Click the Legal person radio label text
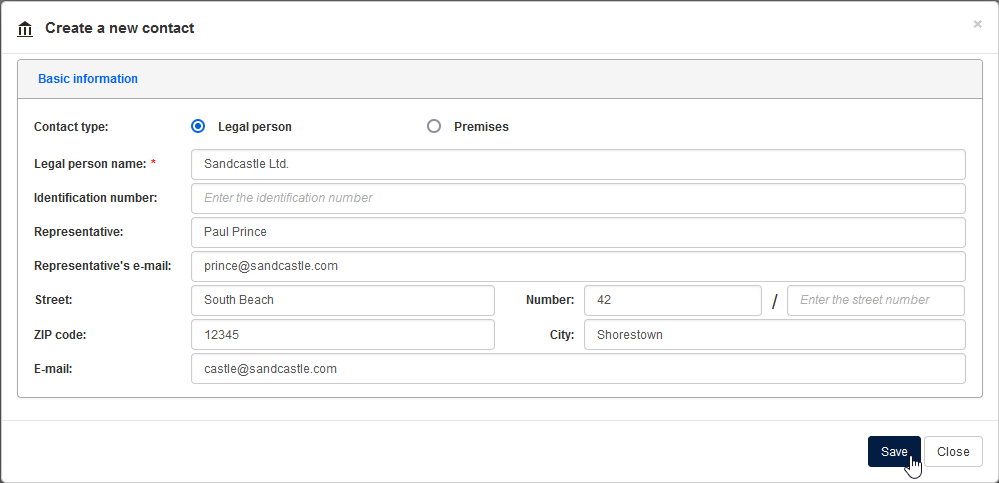The image size is (999, 483). pos(255,127)
